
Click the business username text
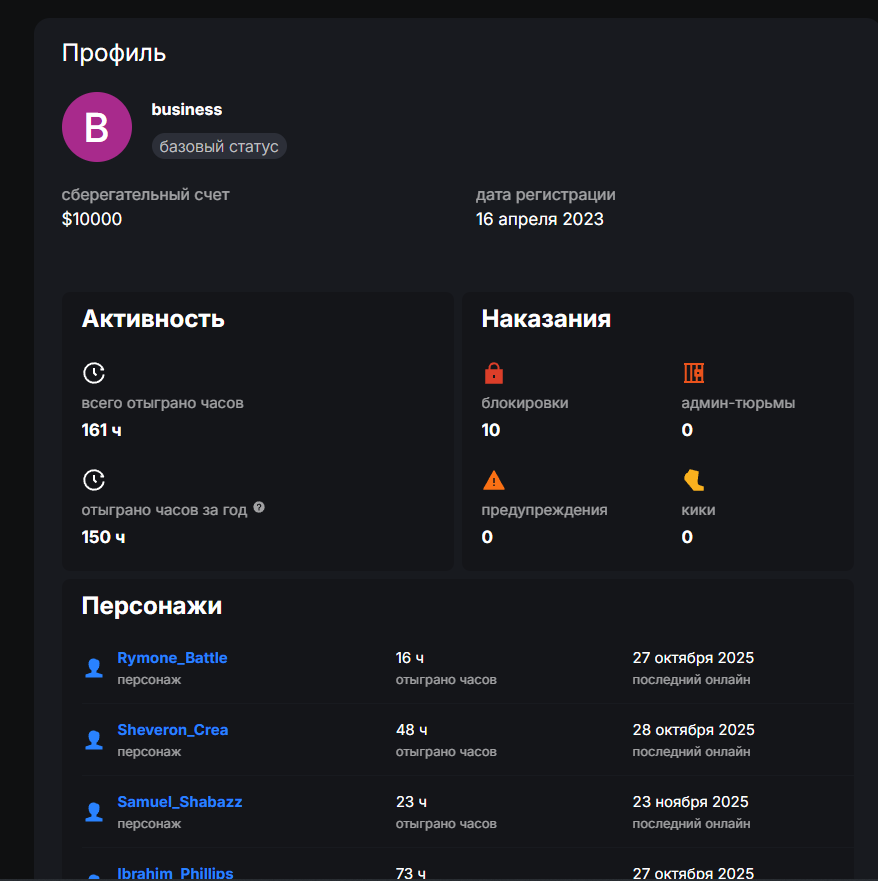pos(187,109)
